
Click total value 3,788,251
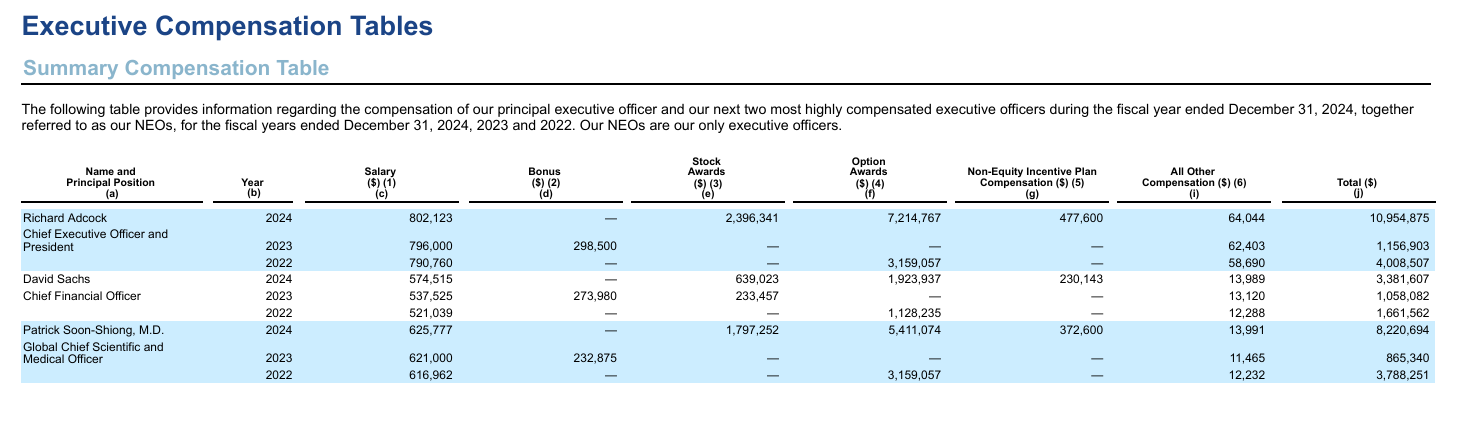click(1401, 376)
